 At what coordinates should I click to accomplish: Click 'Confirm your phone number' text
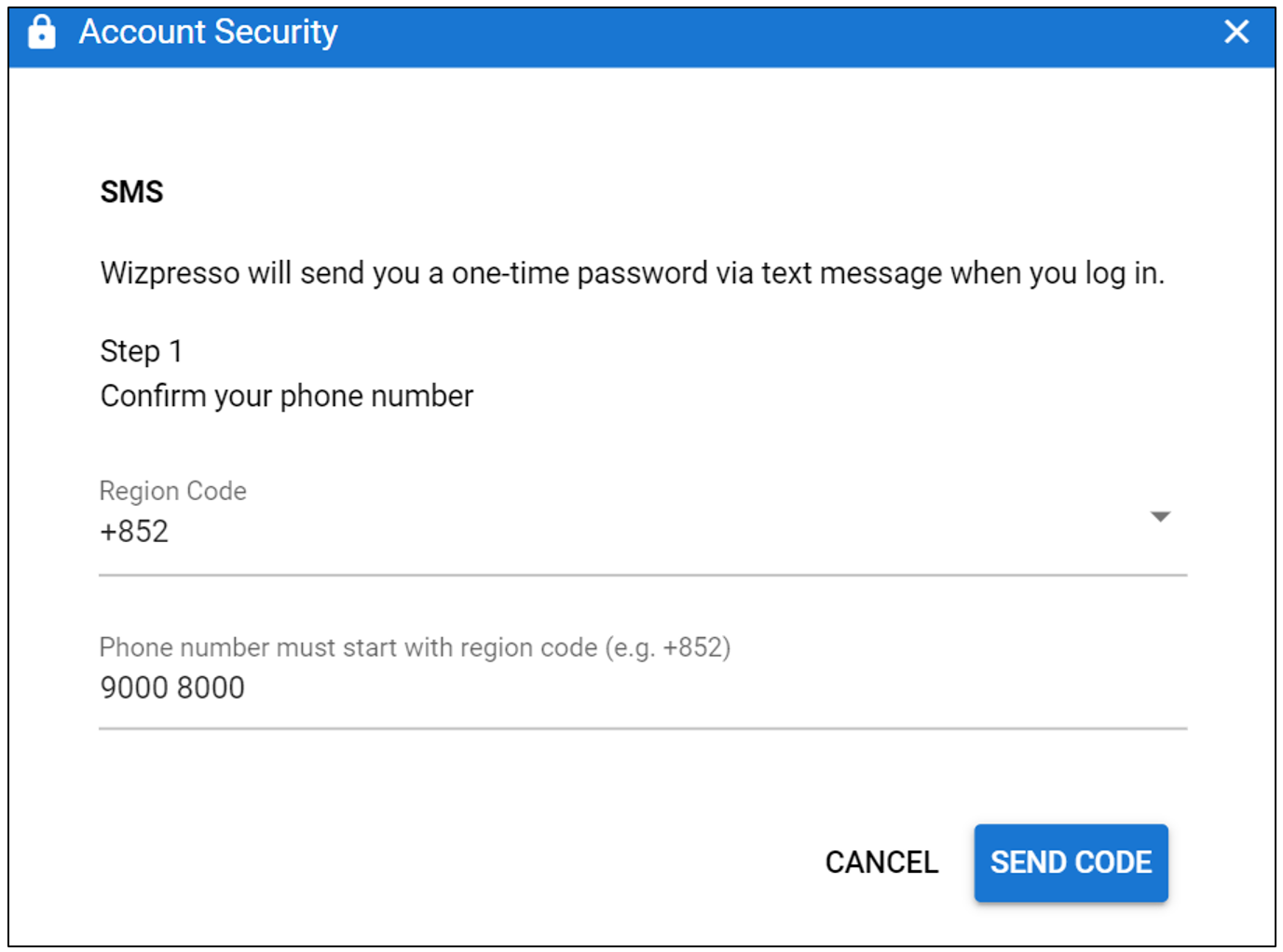click(287, 396)
